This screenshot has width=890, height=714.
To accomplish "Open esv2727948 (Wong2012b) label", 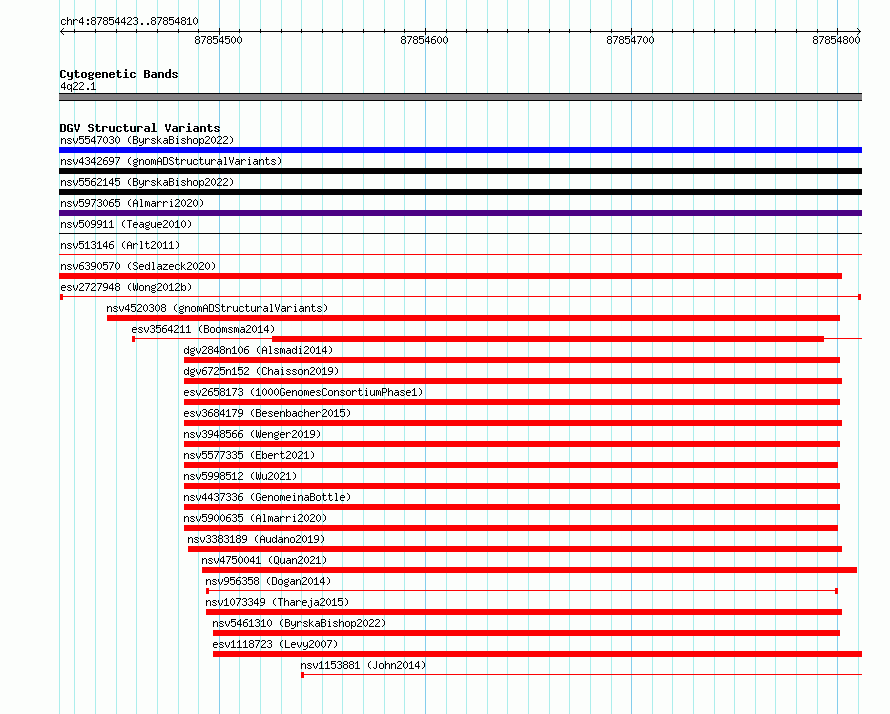I will pyautogui.click(x=126, y=287).
